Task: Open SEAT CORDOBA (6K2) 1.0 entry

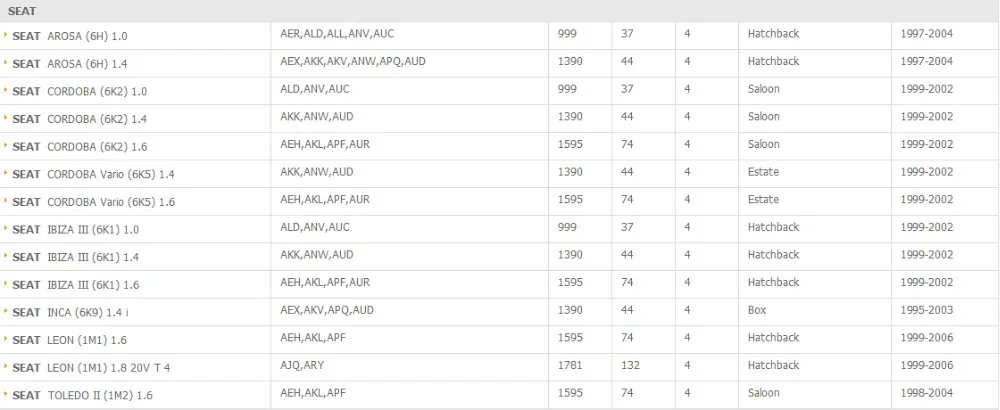Action: [x=80, y=92]
